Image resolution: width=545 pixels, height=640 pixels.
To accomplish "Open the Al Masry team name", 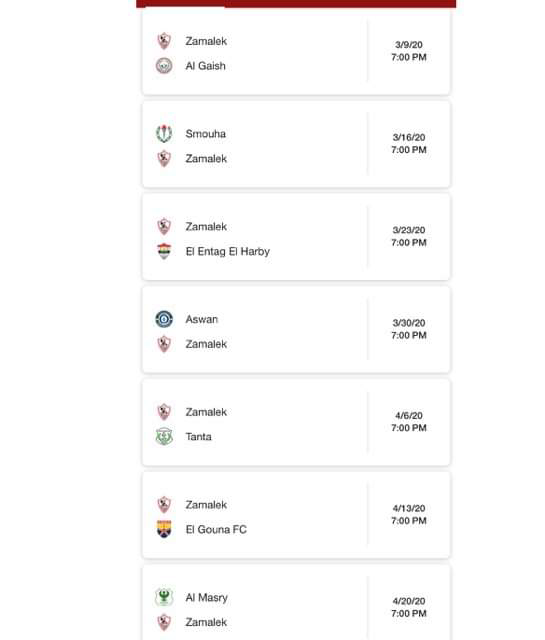I will pos(206,597).
